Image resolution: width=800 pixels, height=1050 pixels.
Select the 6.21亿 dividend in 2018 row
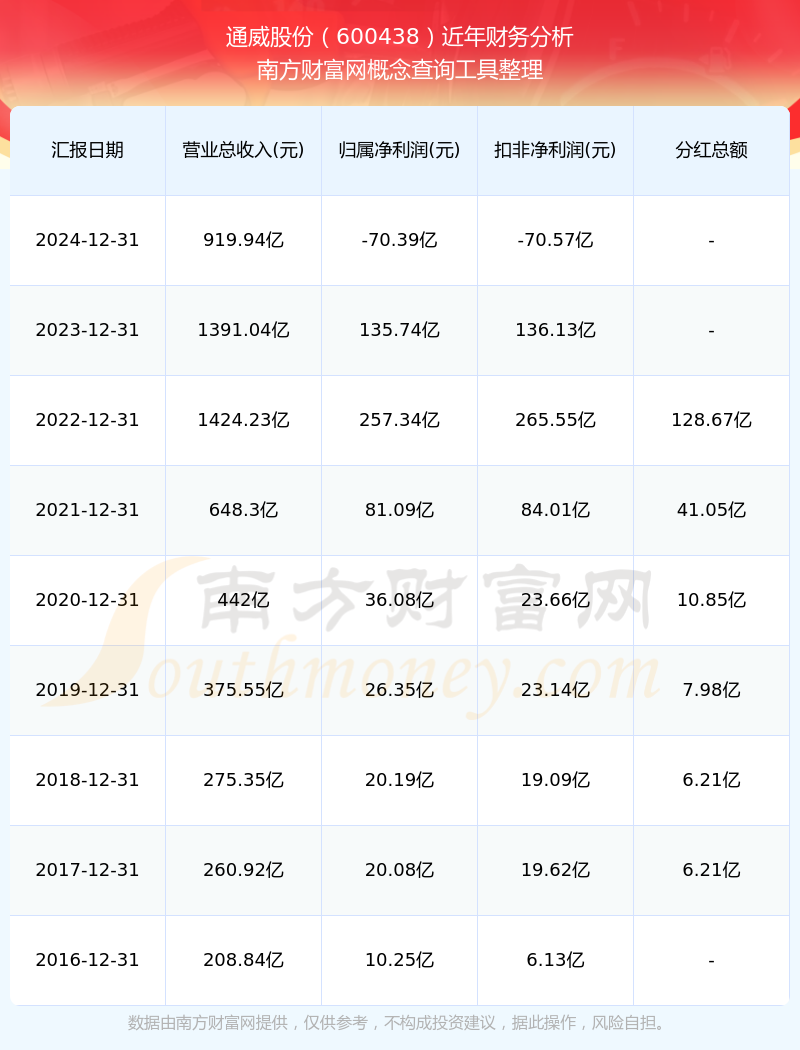click(x=712, y=781)
